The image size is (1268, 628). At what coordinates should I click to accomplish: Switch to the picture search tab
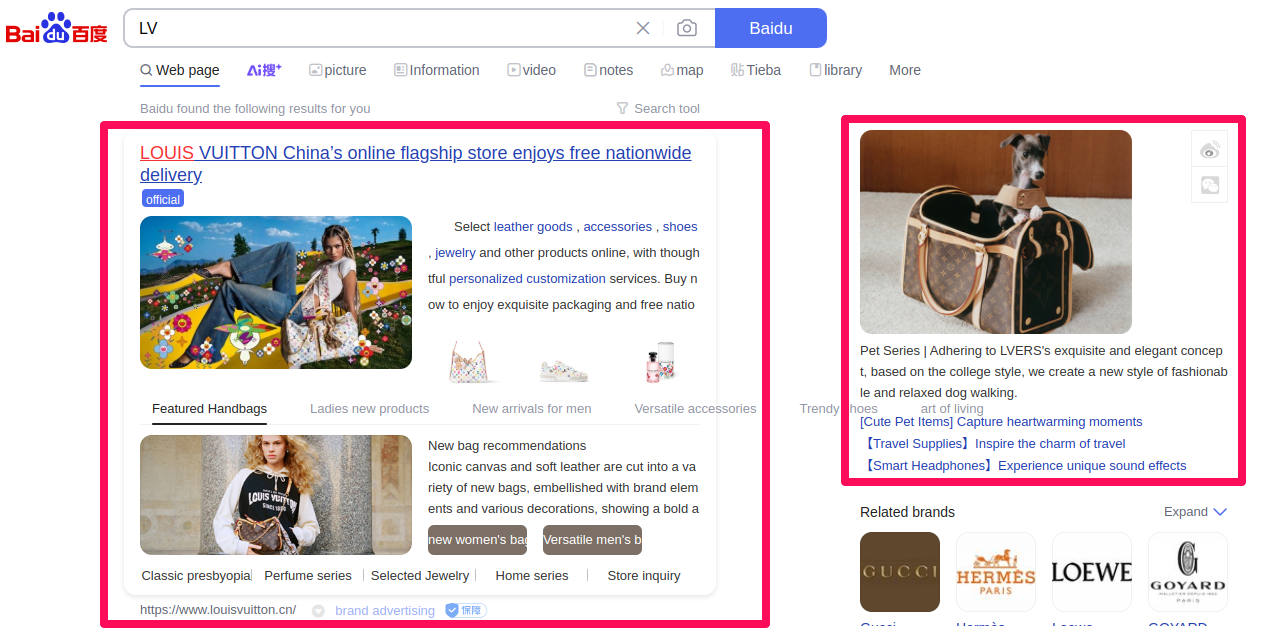point(338,70)
